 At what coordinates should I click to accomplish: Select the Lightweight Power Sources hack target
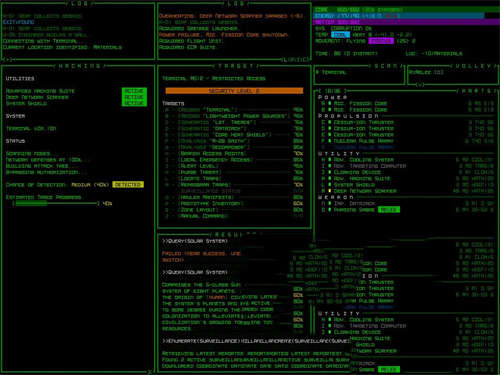pyautogui.click(x=234, y=116)
